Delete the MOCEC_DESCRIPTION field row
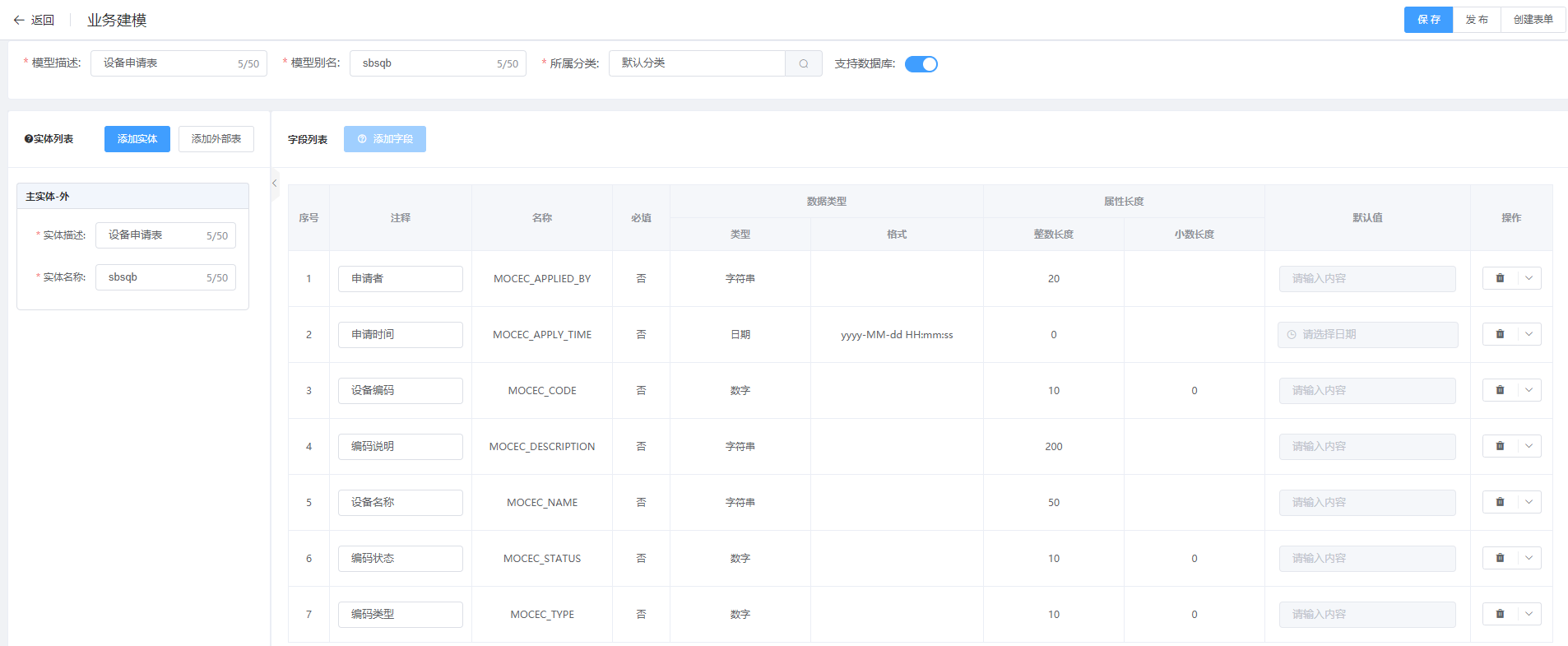 [x=1500, y=446]
